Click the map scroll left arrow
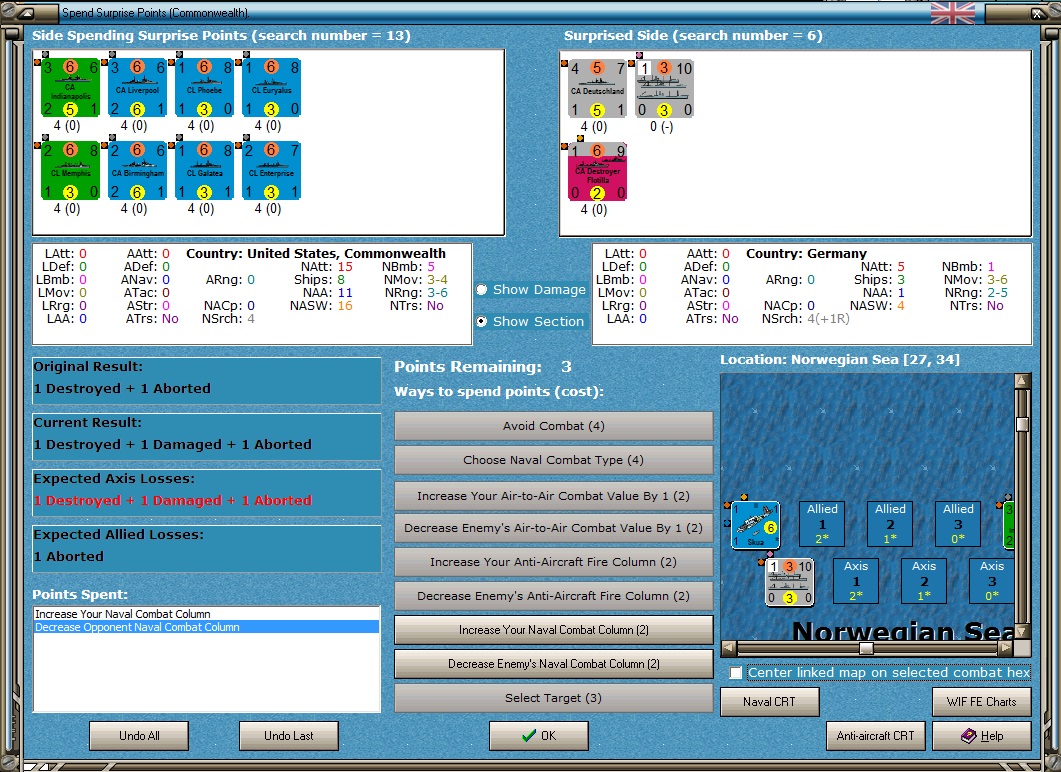 pyautogui.click(x=729, y=649)
